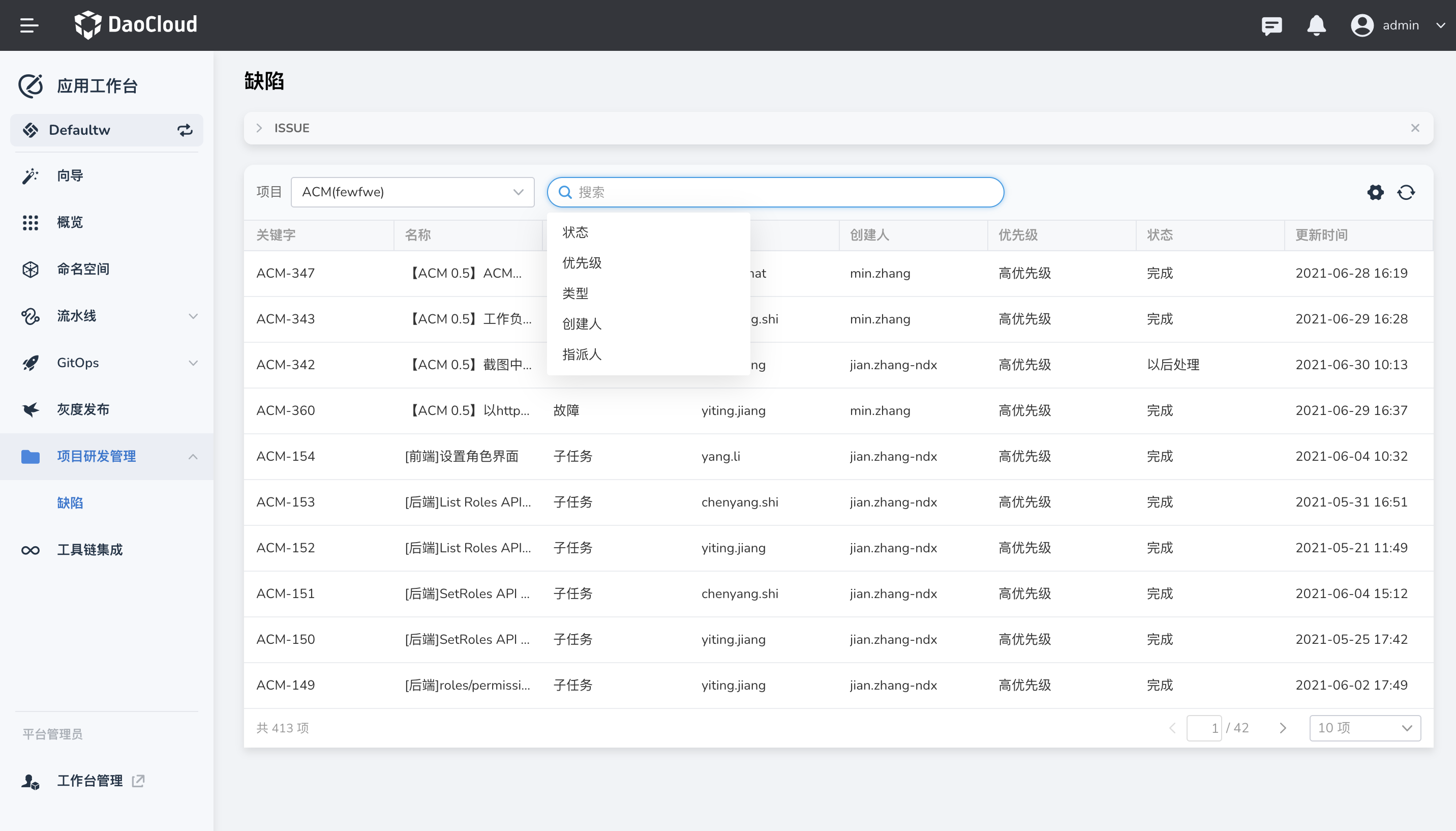Click the 工作台管理 user icon
Screen dimensions: 1456x831
point(30,781)
